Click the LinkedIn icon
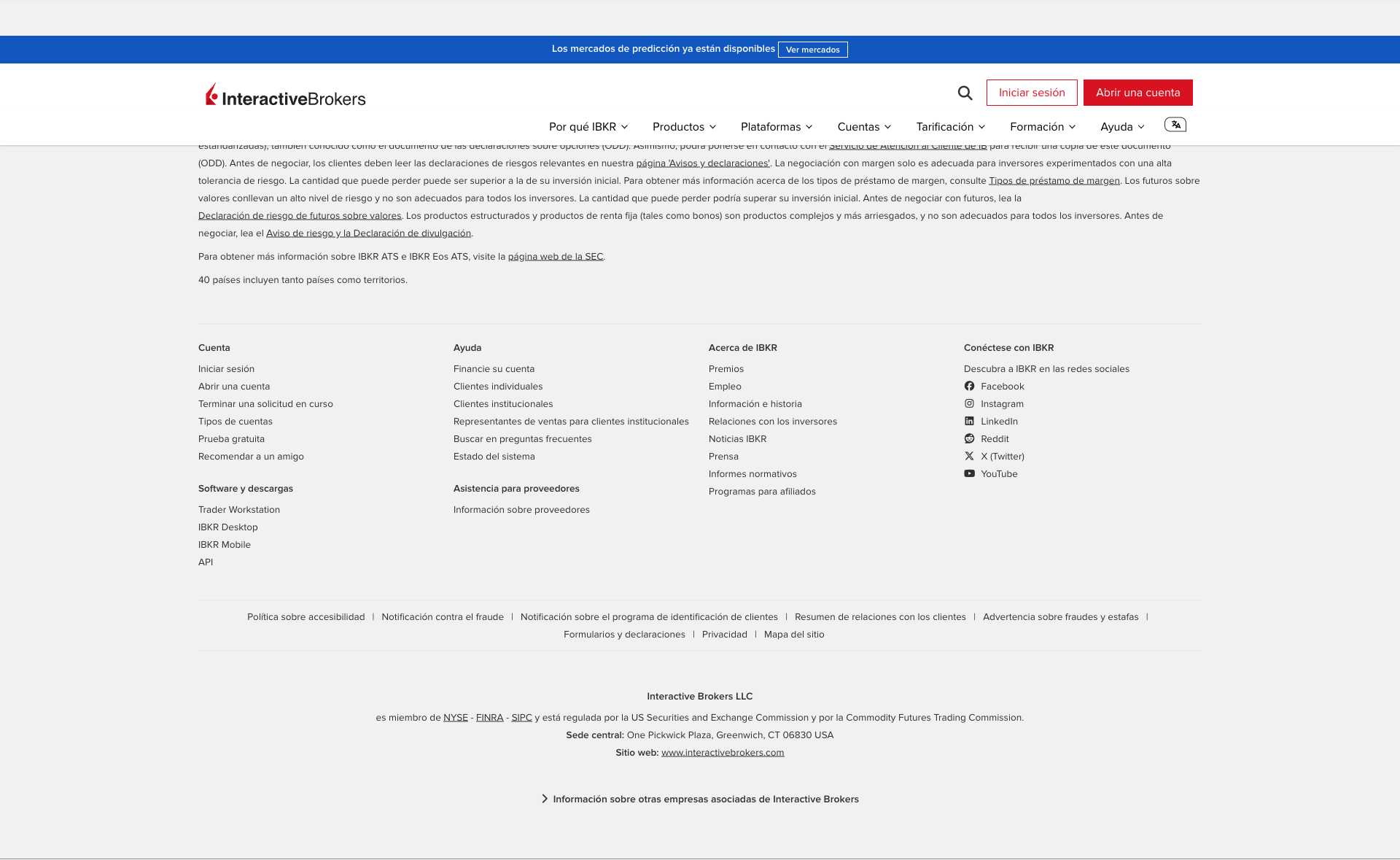Viewport: 1400px width, 860px height. tap(969, 421)
